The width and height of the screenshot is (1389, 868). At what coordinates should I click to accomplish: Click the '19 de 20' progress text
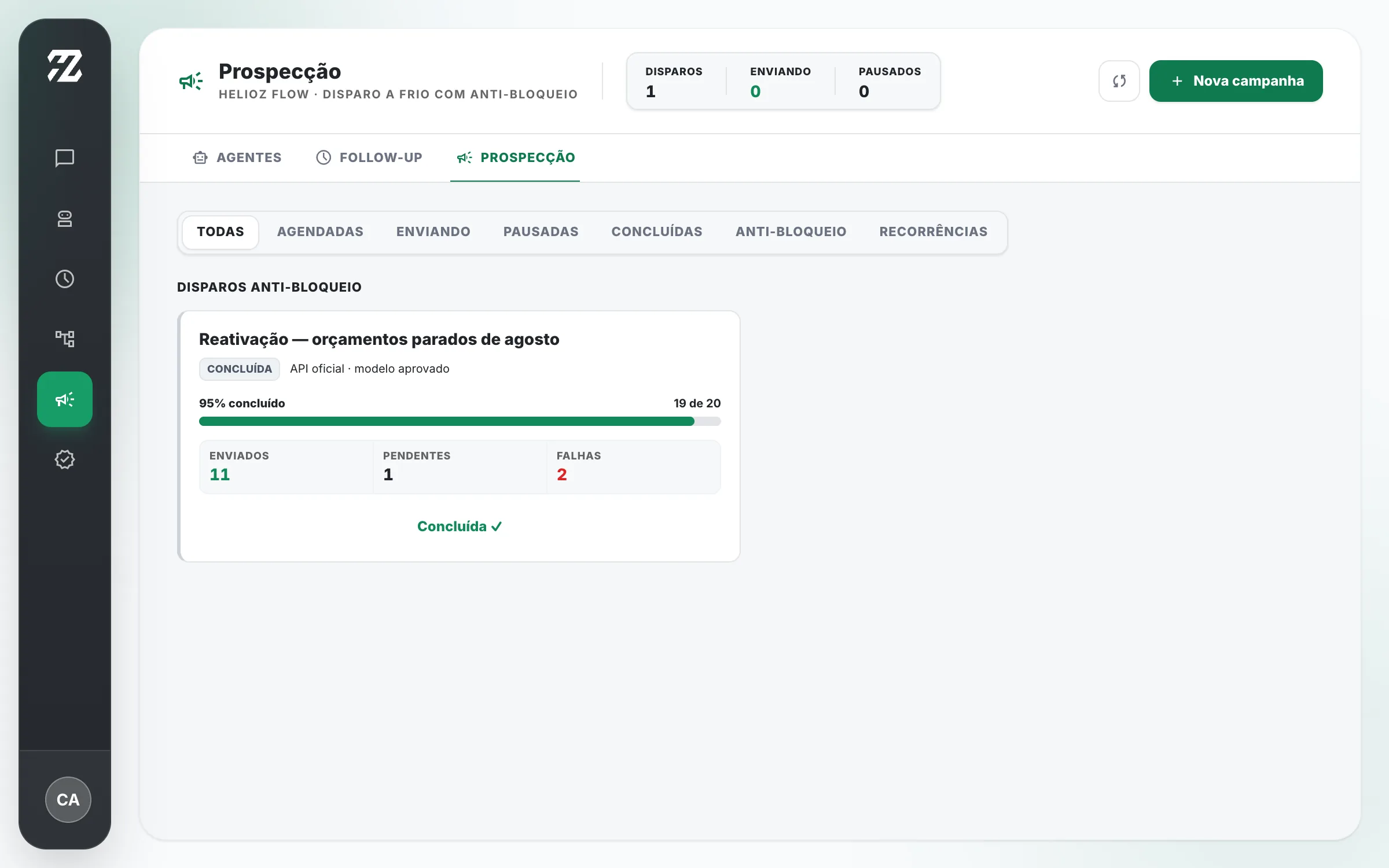pos(697,403)
